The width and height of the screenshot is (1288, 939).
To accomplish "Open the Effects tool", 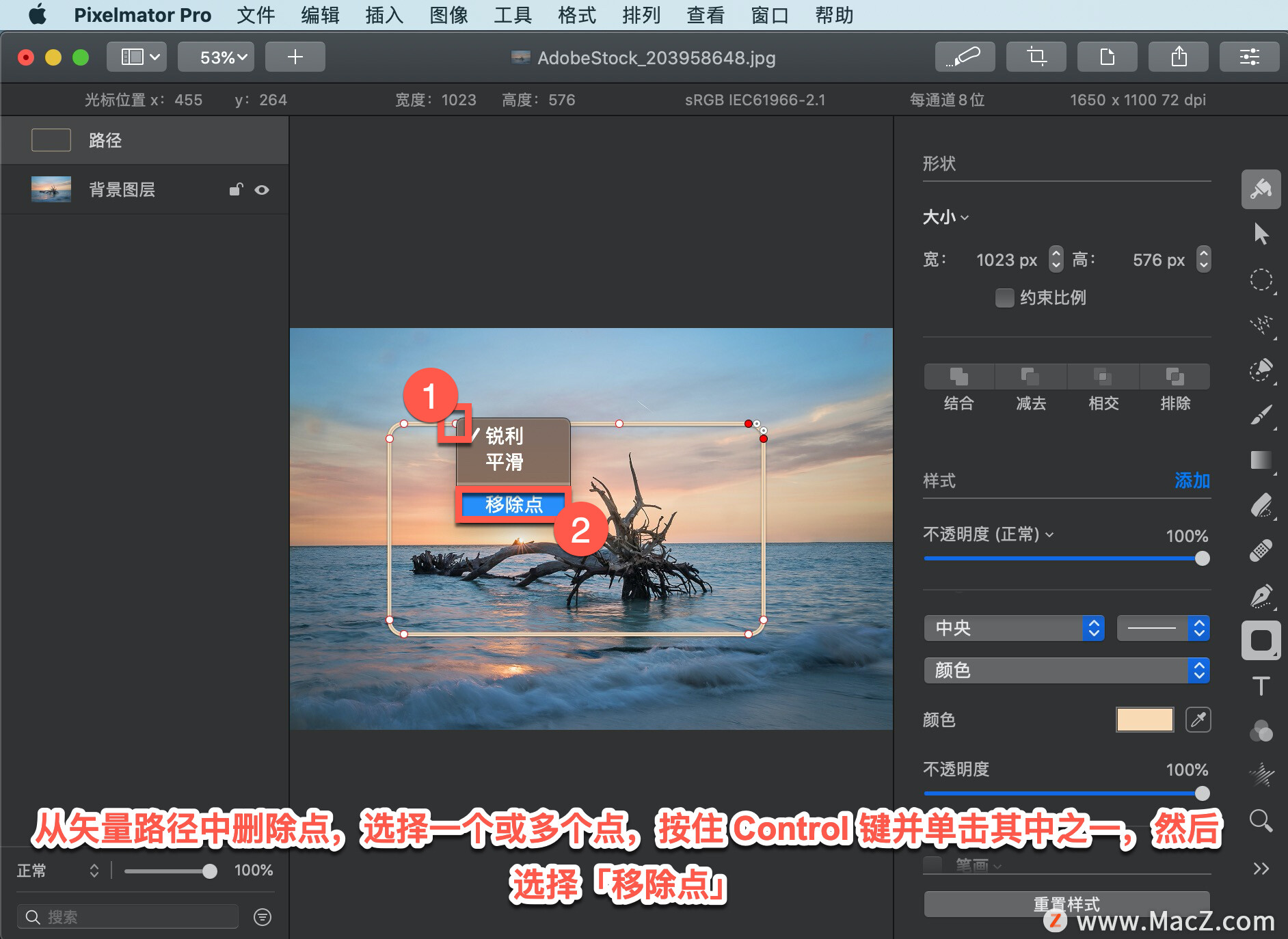I will (x=1261, y=775).
